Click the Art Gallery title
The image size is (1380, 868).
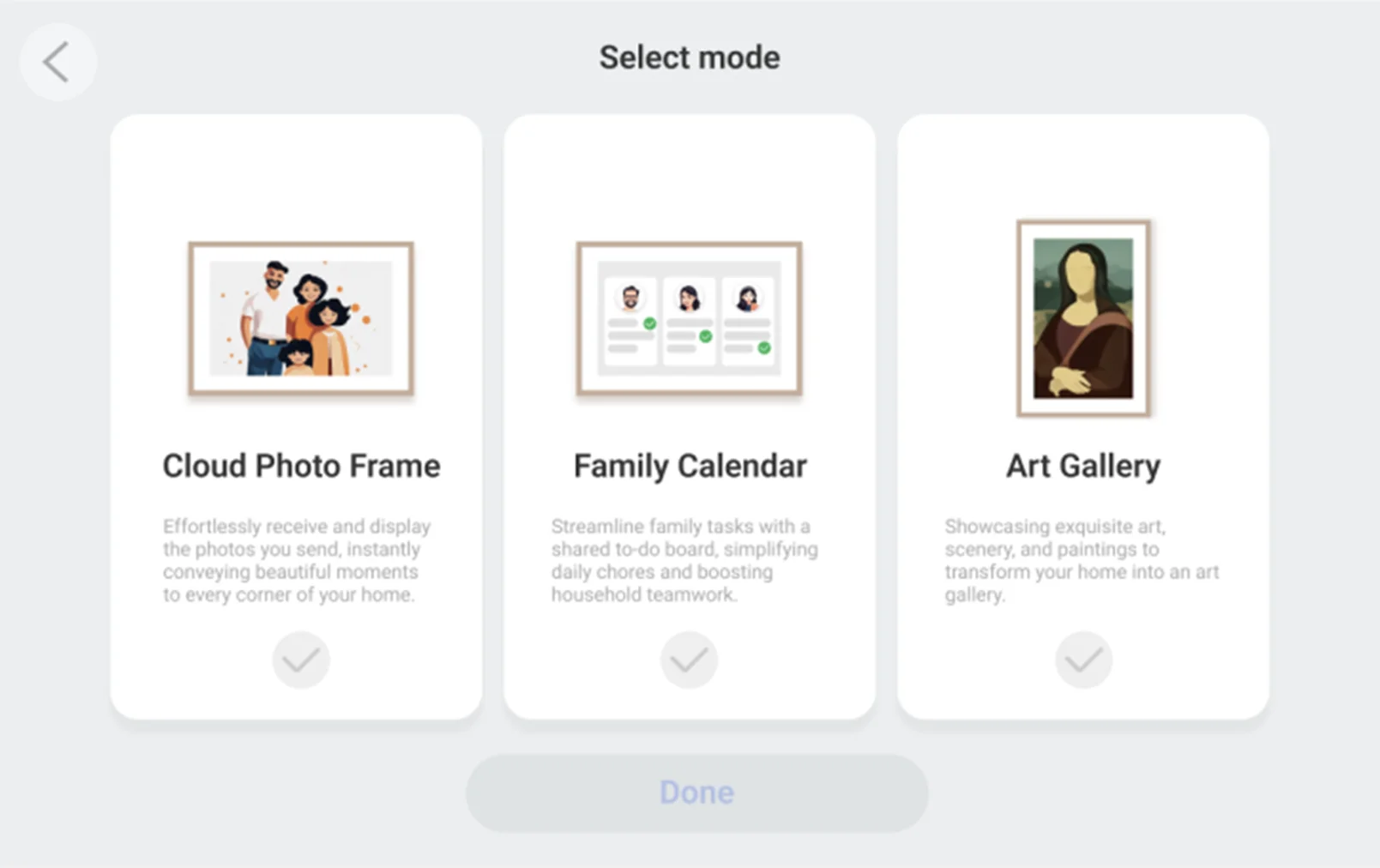click(1083, 466)
